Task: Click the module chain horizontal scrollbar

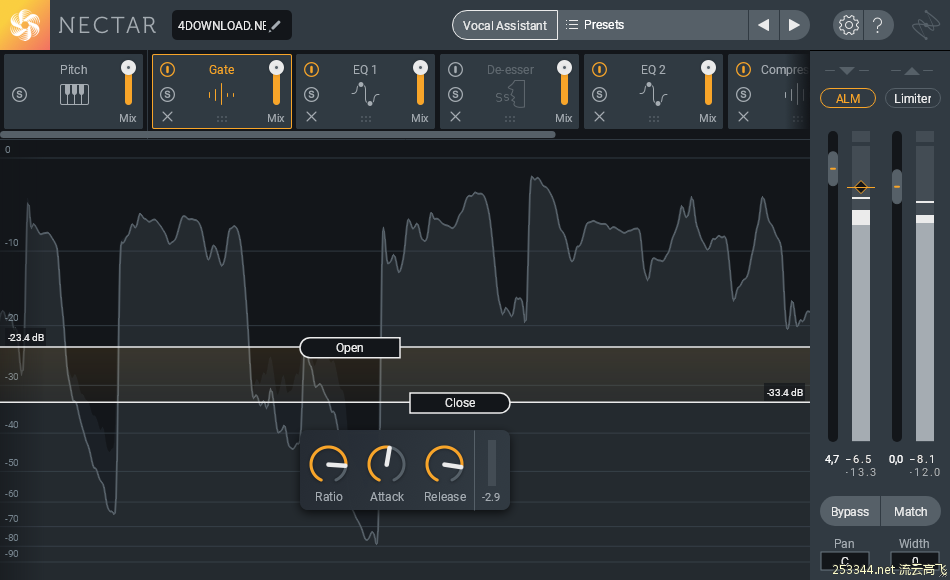Action: tap(278, 135)
